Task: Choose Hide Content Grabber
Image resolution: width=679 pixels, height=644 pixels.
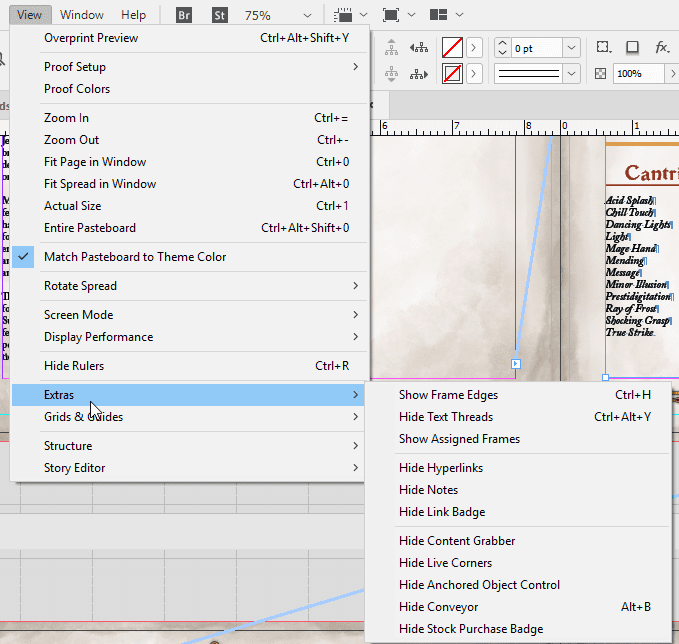Action: click(518, 541)
